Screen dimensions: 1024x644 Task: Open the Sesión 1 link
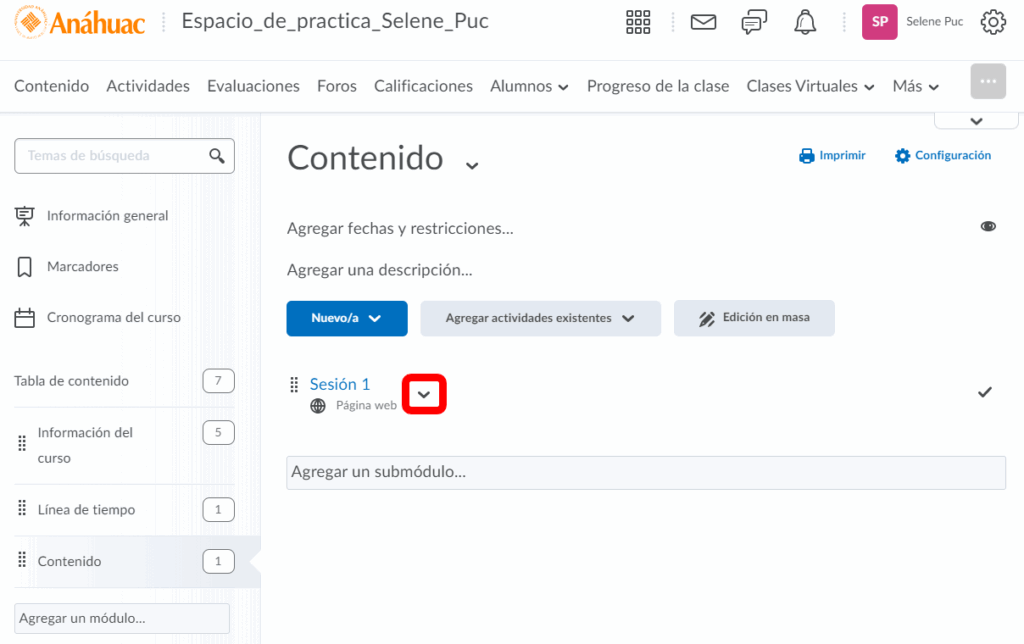[340, 384]
